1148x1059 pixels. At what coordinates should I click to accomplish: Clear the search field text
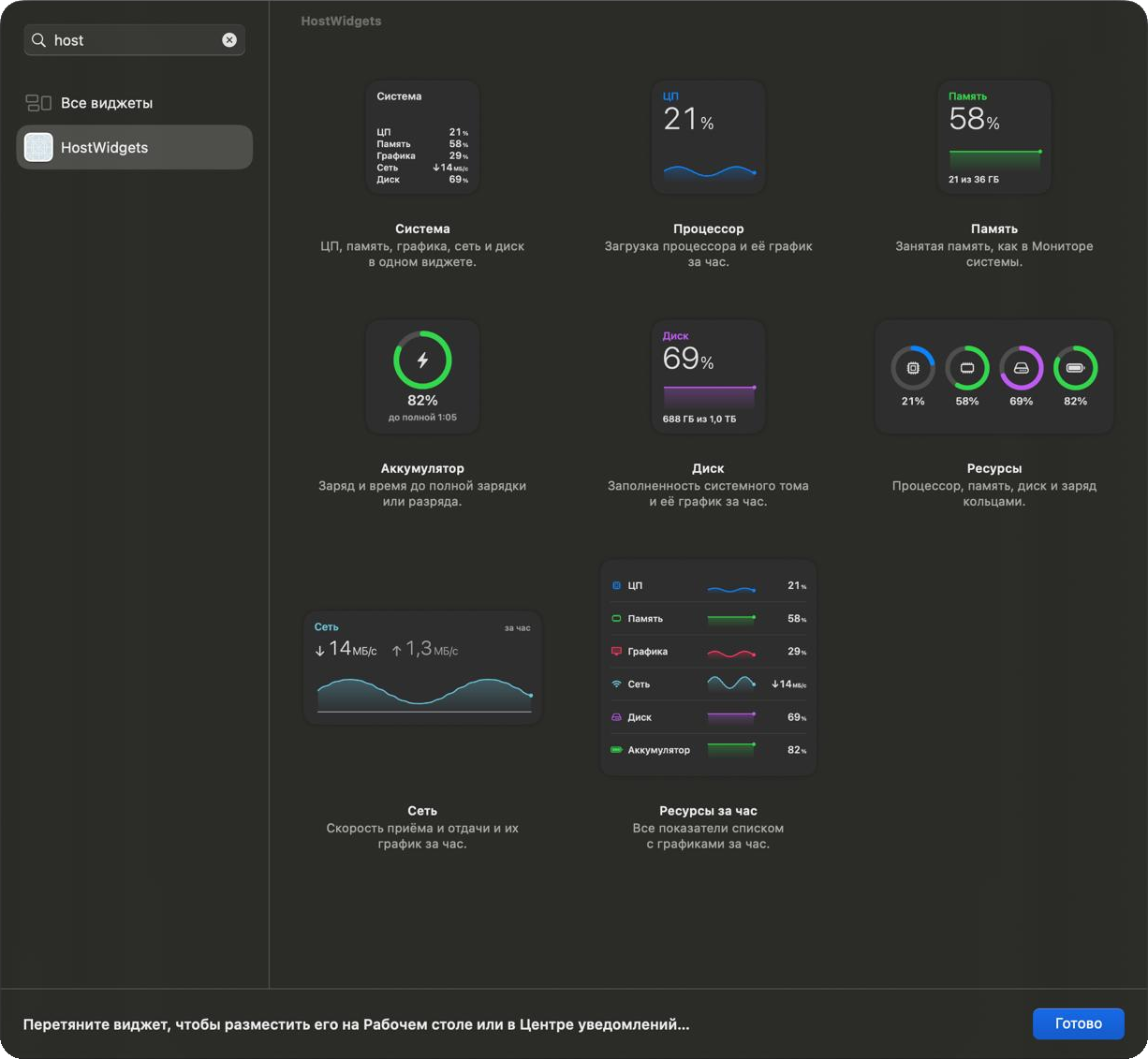(229, 40)
